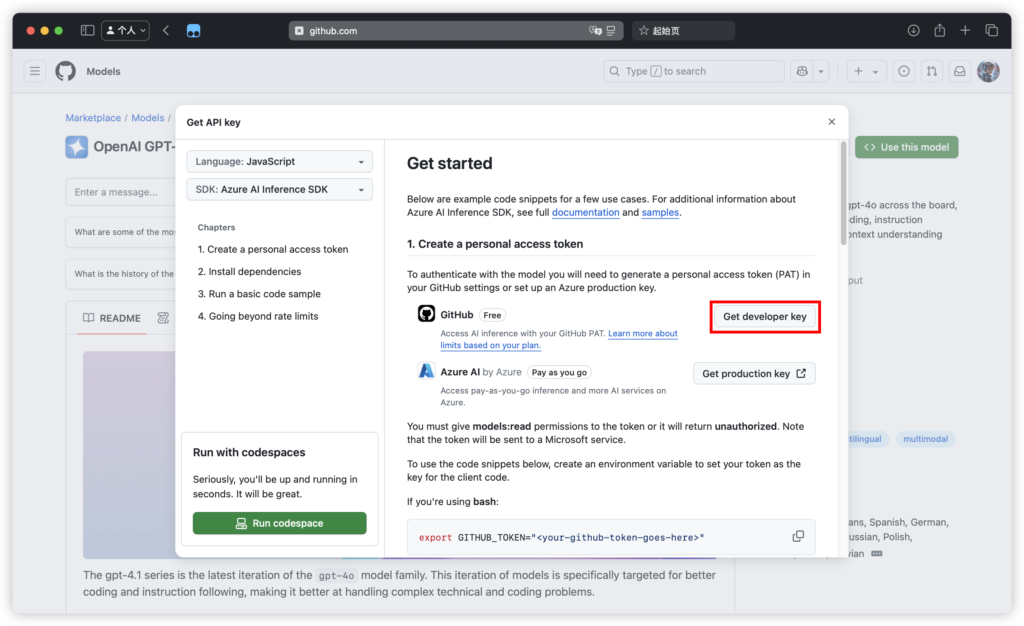
Task: Click the OpenAI GPT model icon
Action: [76, 147]
